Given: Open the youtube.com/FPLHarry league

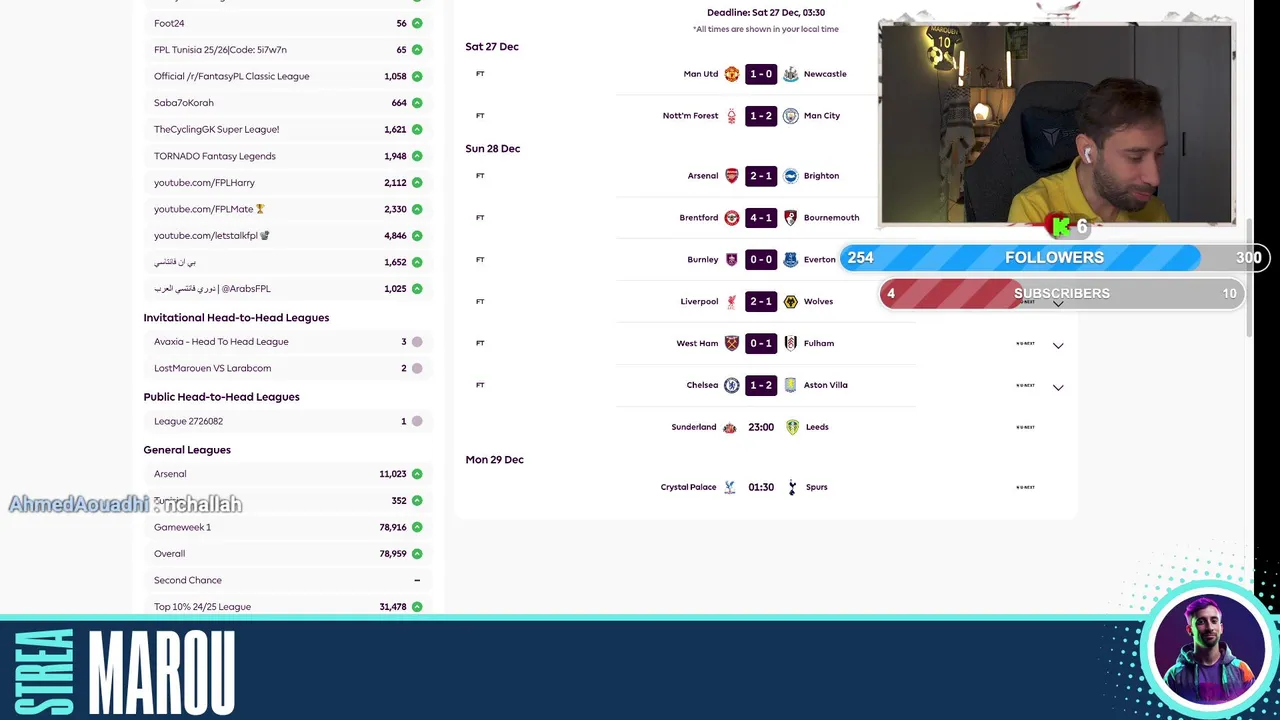Looking at the screenshot, I should 204,183.
